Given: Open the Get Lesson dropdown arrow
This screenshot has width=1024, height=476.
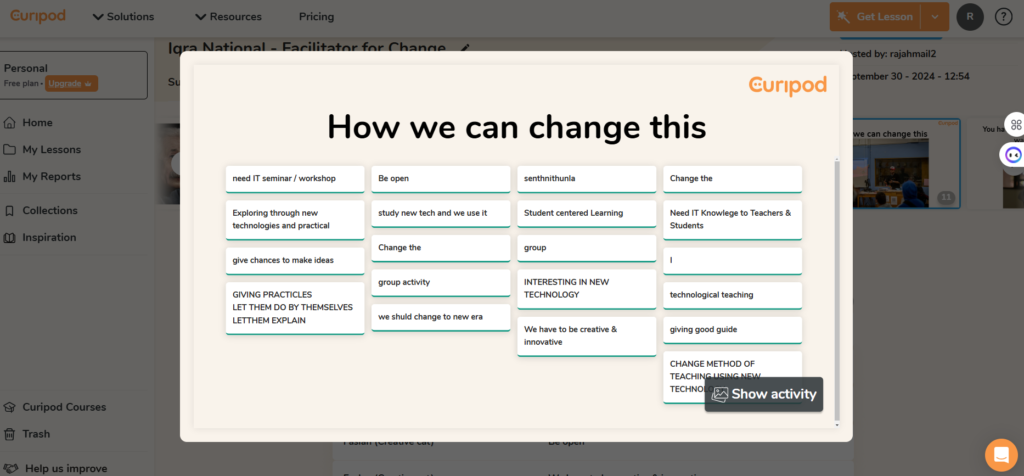Looking at the screenshot, I should point(934,17).
